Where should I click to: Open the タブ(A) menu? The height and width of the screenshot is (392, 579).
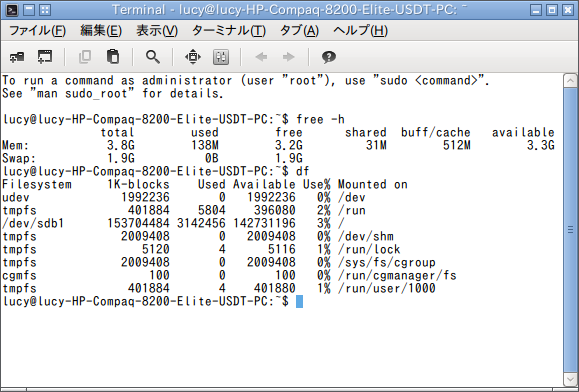click(299, 31)
